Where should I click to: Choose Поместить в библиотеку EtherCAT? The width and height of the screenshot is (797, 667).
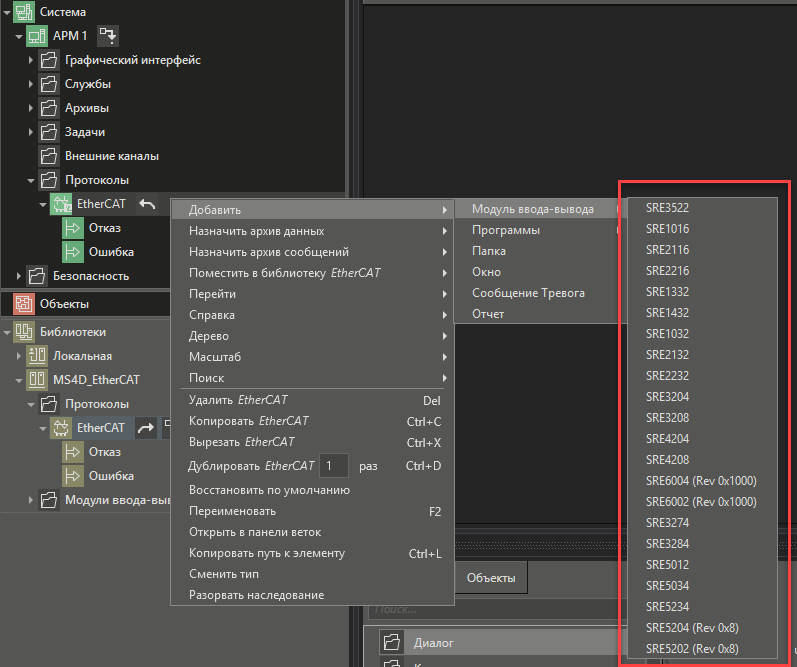pos(312,272)
